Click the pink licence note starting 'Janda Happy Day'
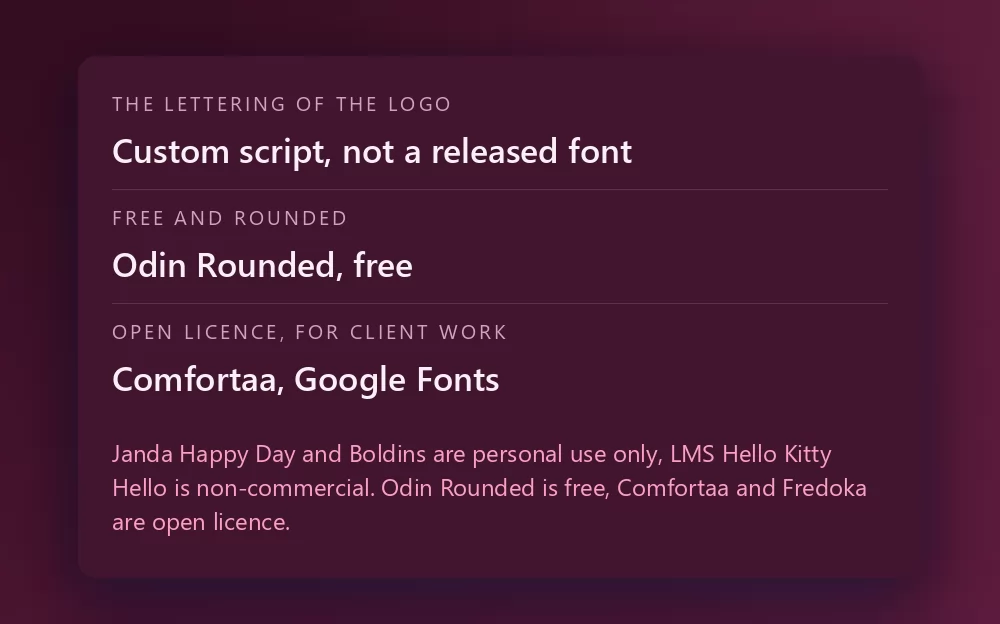The image size is (1000, 624). [489, 488]
